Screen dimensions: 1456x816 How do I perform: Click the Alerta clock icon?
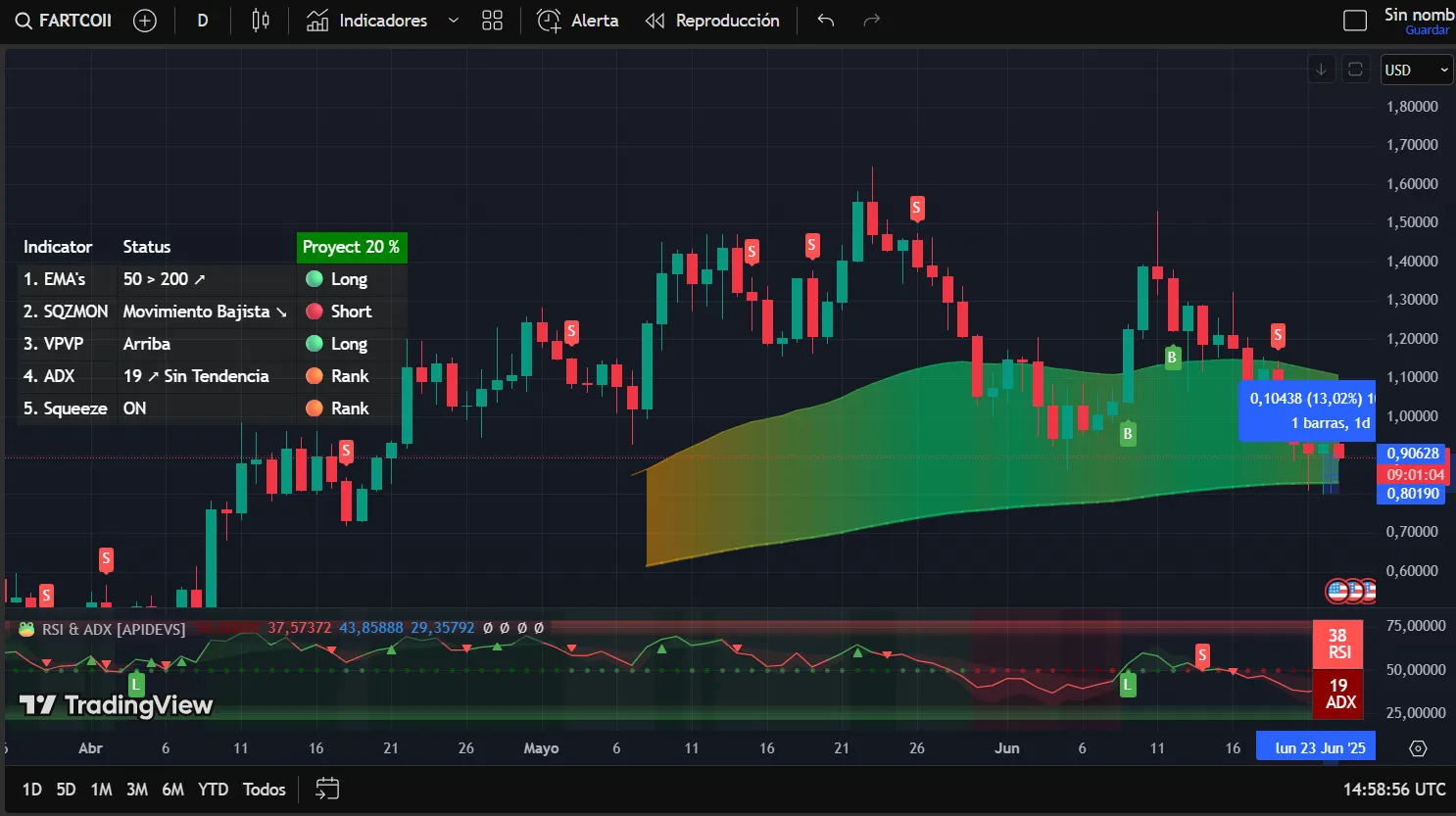[x=549, y=20]
